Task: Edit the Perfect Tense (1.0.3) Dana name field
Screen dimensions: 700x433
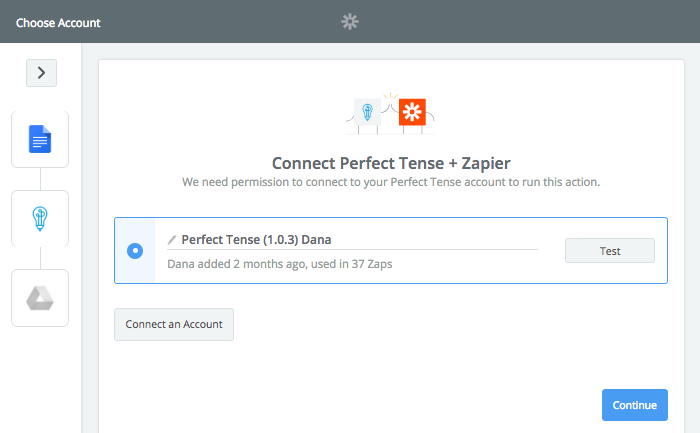Action: [352, 240]
